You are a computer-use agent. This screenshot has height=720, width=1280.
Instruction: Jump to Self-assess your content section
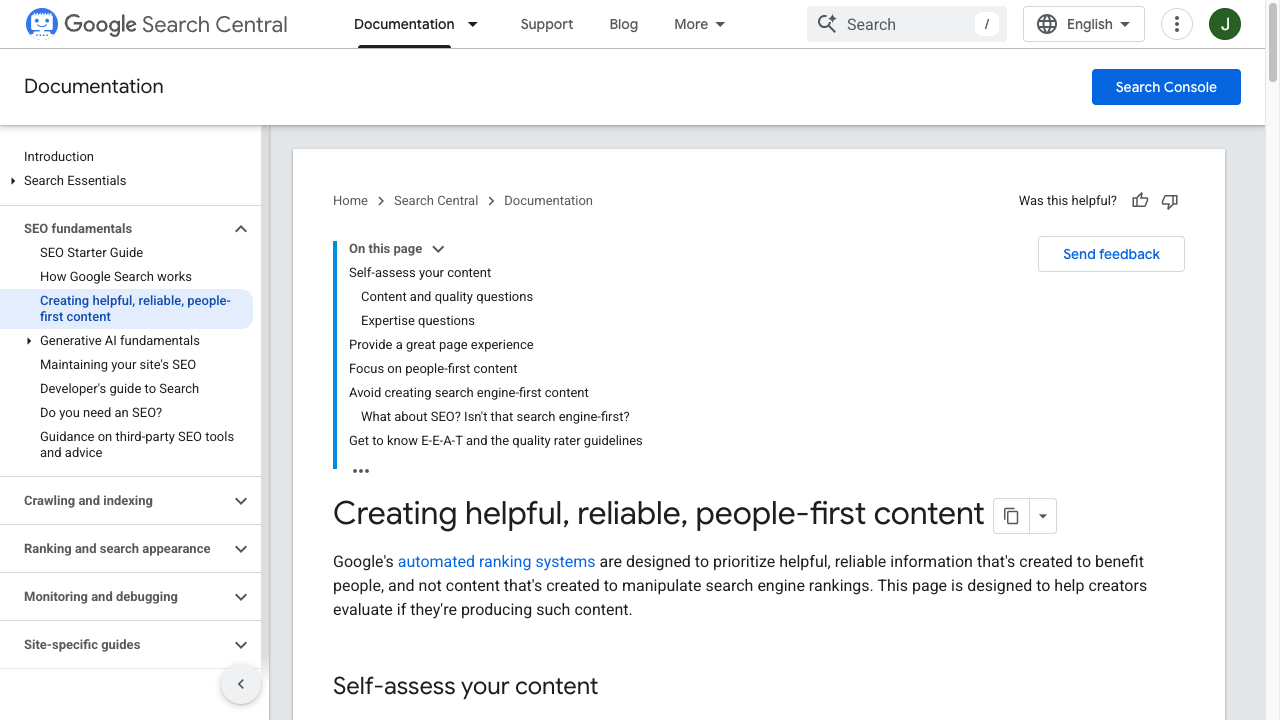coord(420,273)
